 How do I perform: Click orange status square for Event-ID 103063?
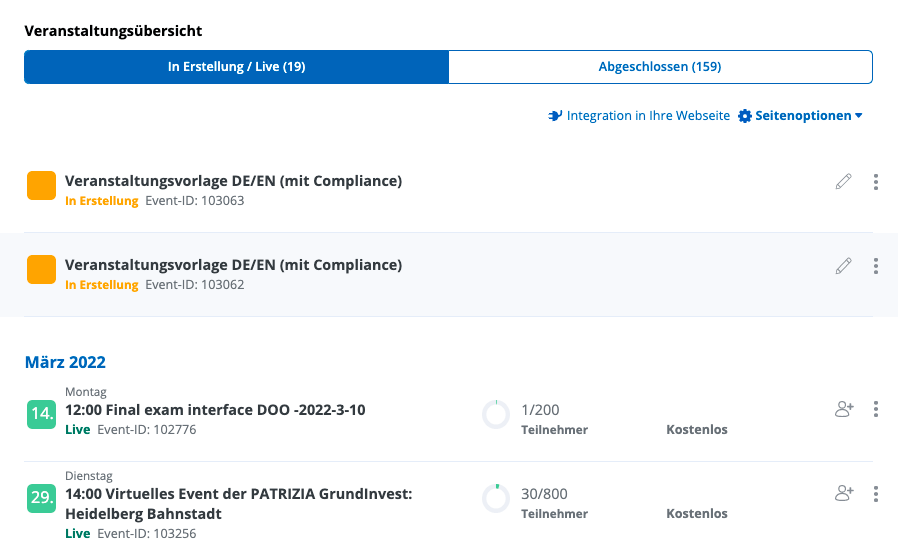point(41,186)
